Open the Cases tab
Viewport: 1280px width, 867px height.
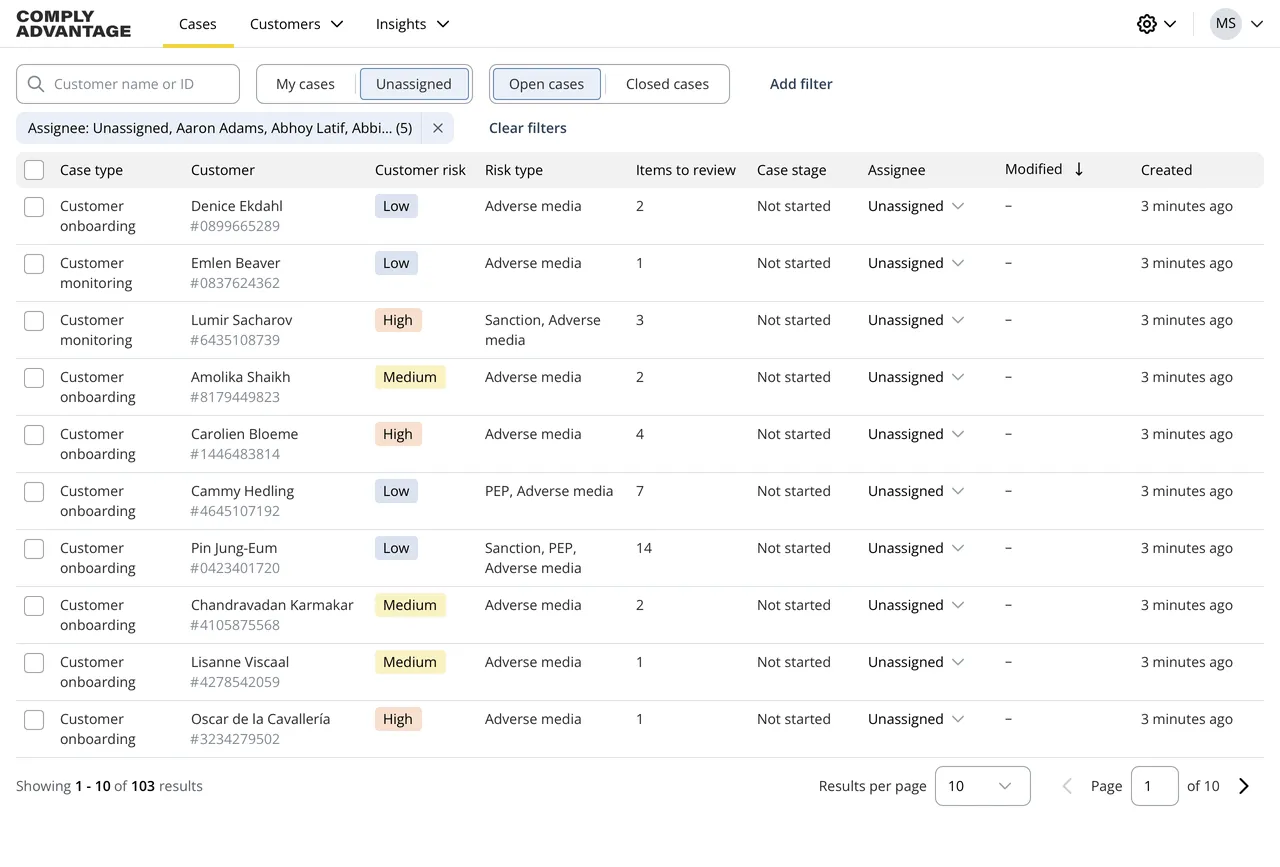197,24
